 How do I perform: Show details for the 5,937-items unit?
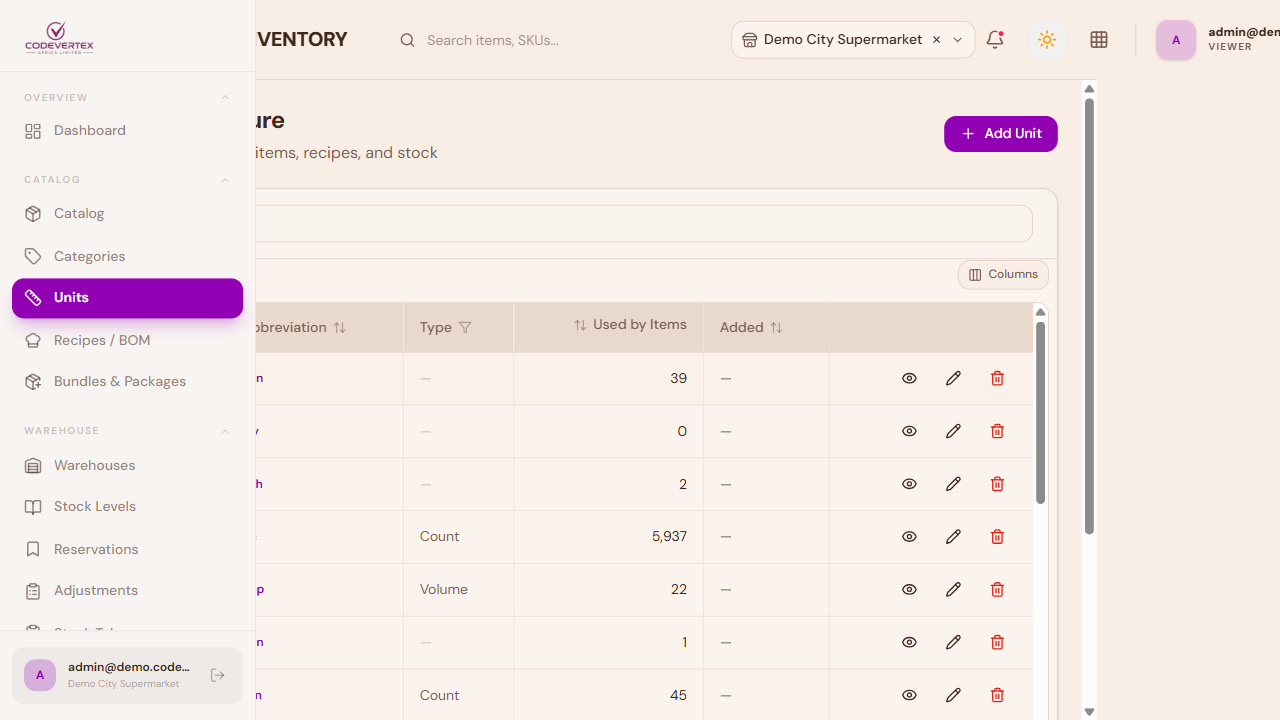pyautogui.click(x=909, y=537)
